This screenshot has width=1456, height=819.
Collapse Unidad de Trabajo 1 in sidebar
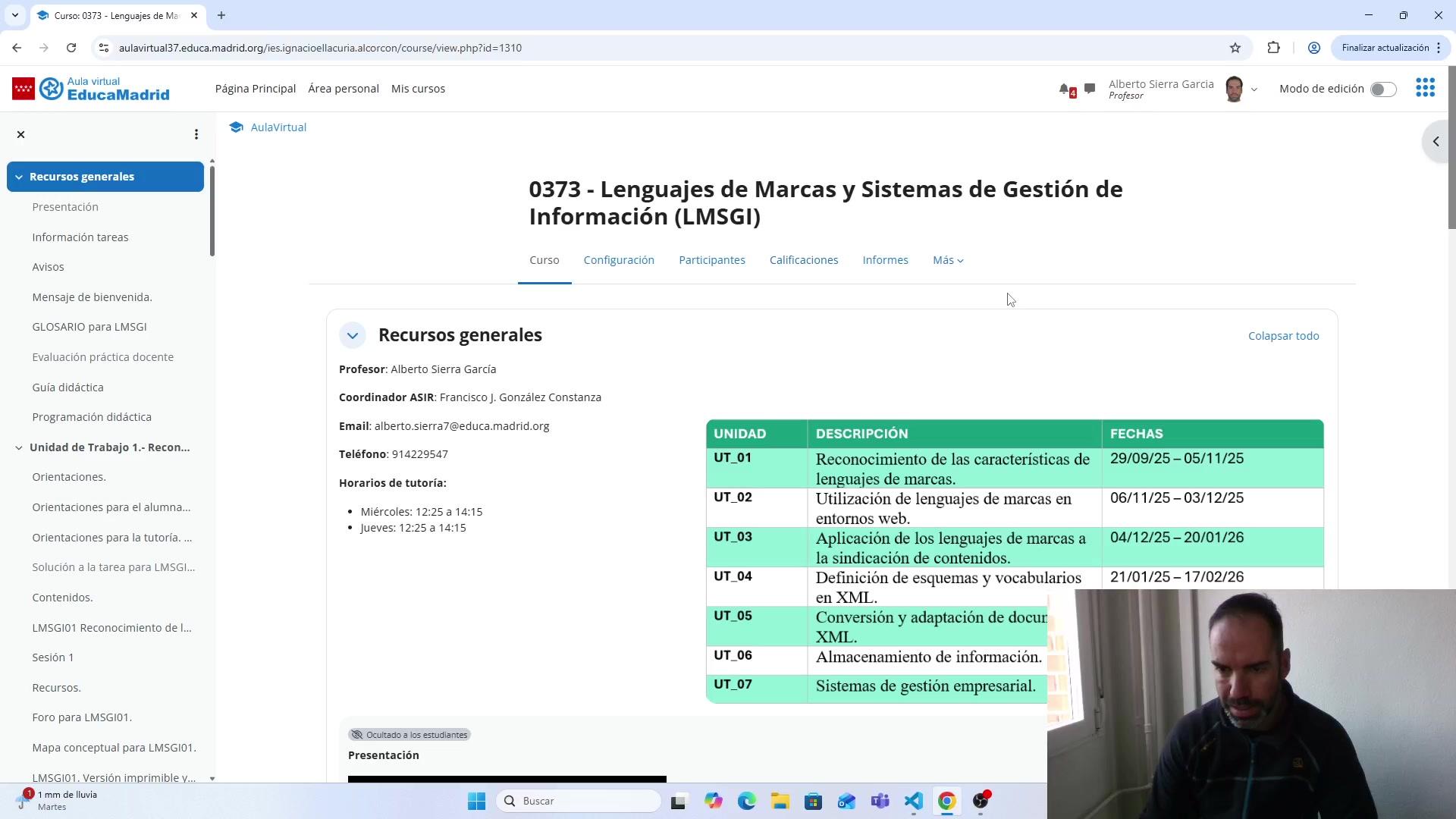tap(19, 447)
